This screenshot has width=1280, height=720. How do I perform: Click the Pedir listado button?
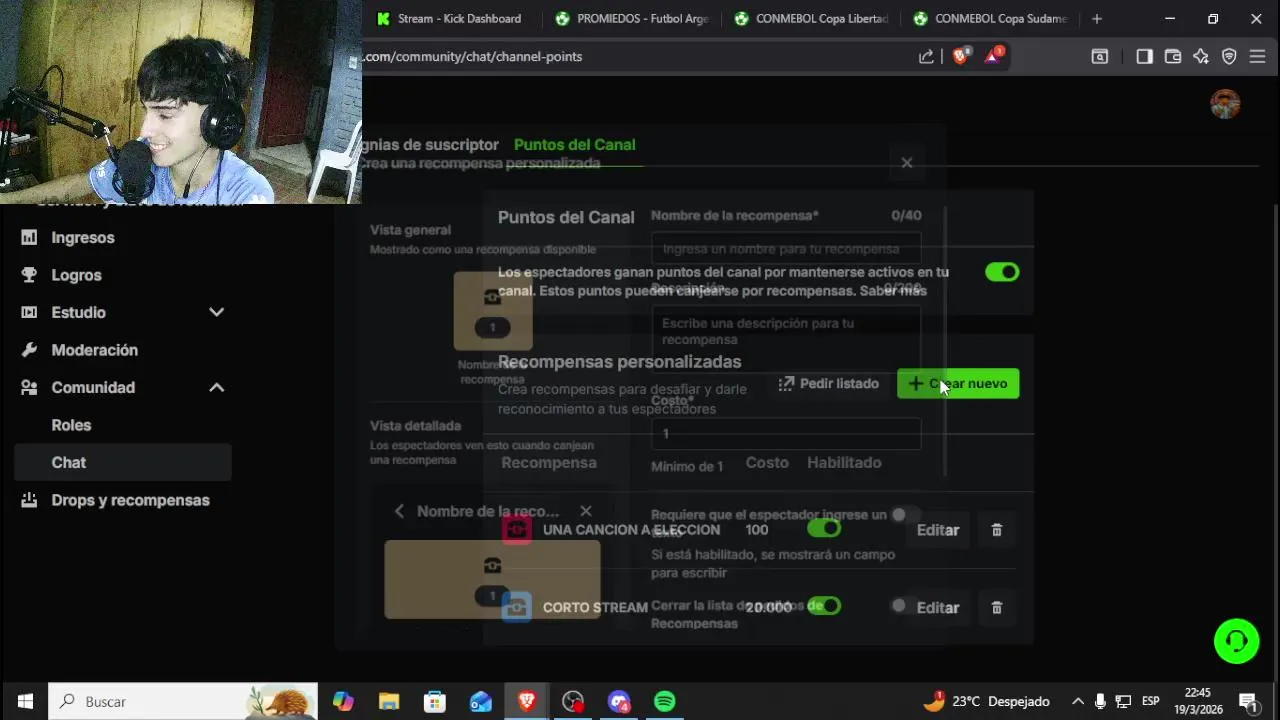click(829, 383)
